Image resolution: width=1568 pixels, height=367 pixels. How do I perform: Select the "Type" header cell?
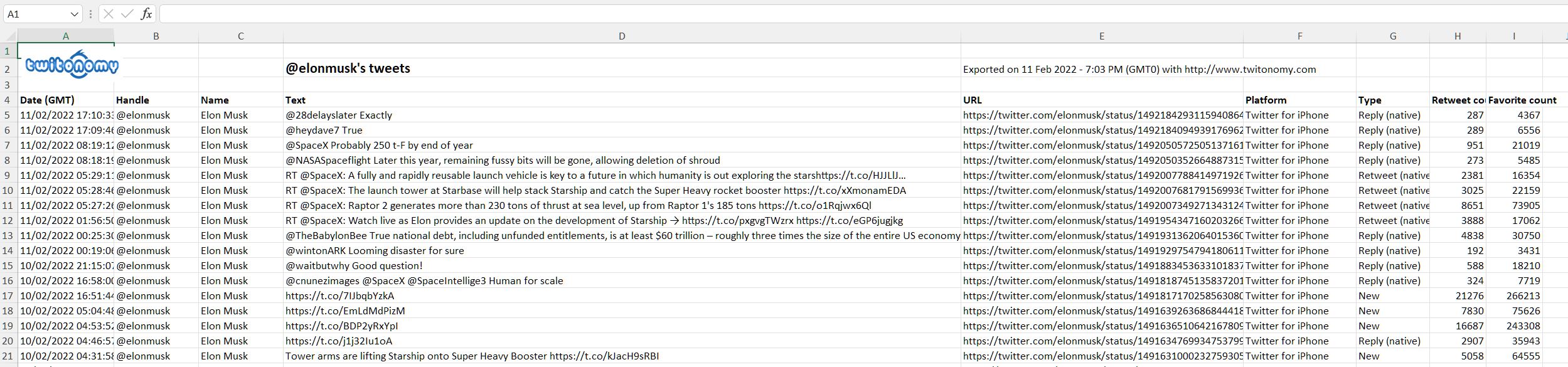1393,100
